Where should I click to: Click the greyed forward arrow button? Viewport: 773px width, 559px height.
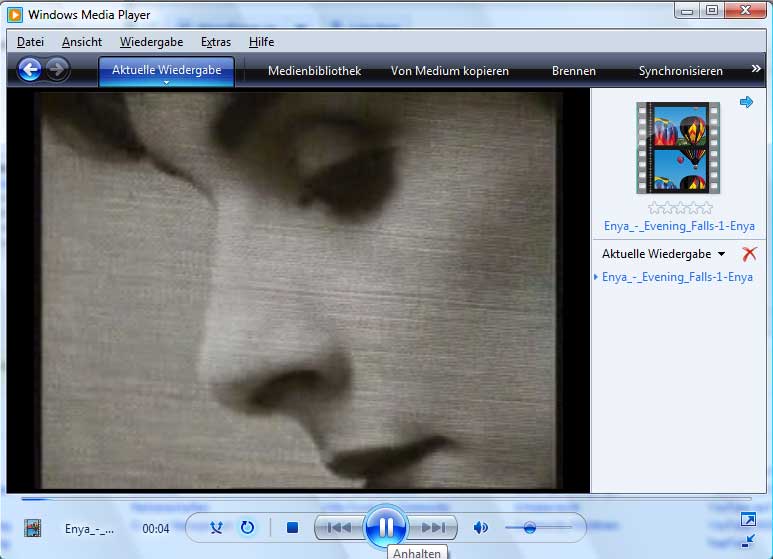click(x=58, y=70)
